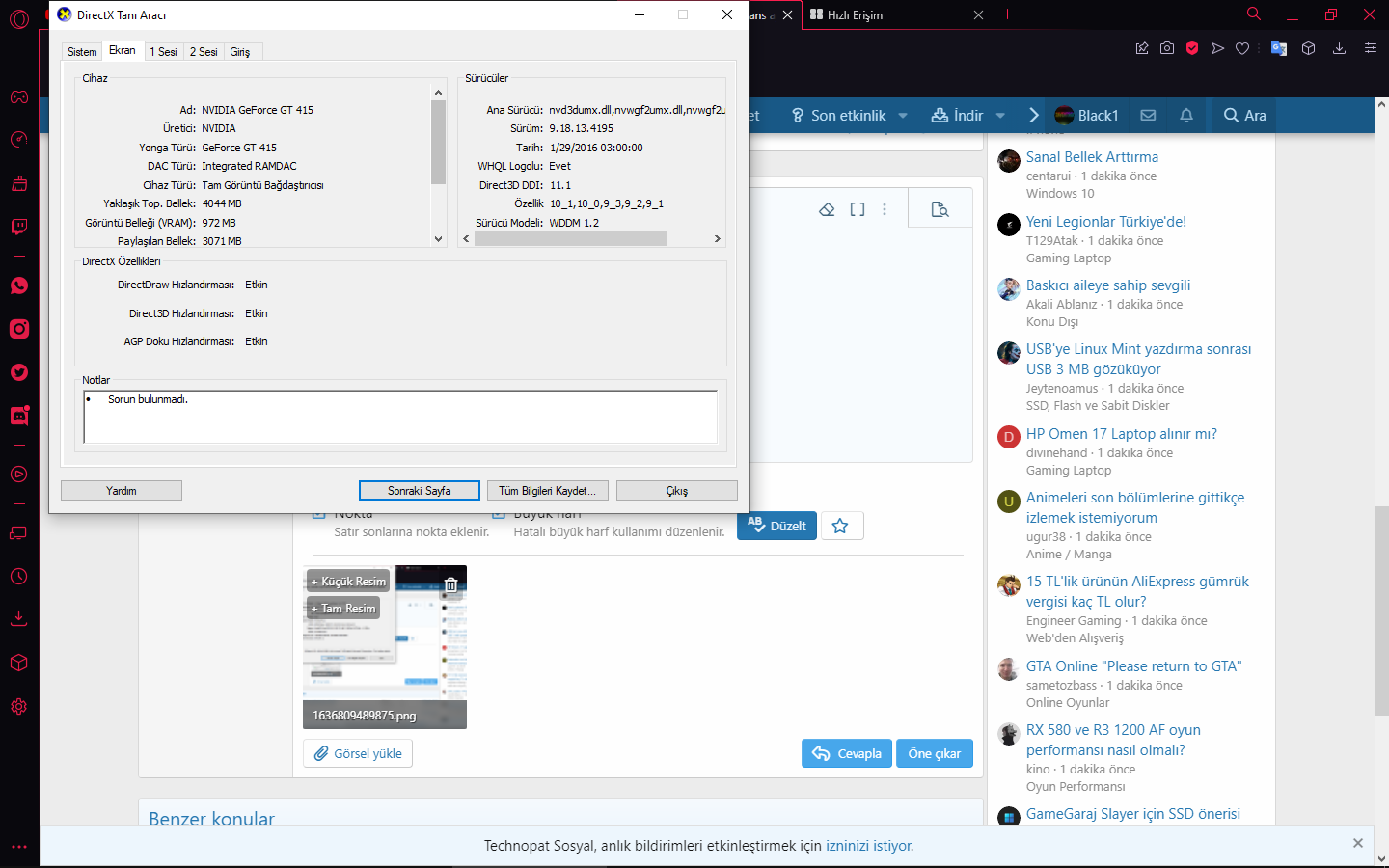
Task: Open the My Flow devices sidebar icon
Action: coord(19,533)
